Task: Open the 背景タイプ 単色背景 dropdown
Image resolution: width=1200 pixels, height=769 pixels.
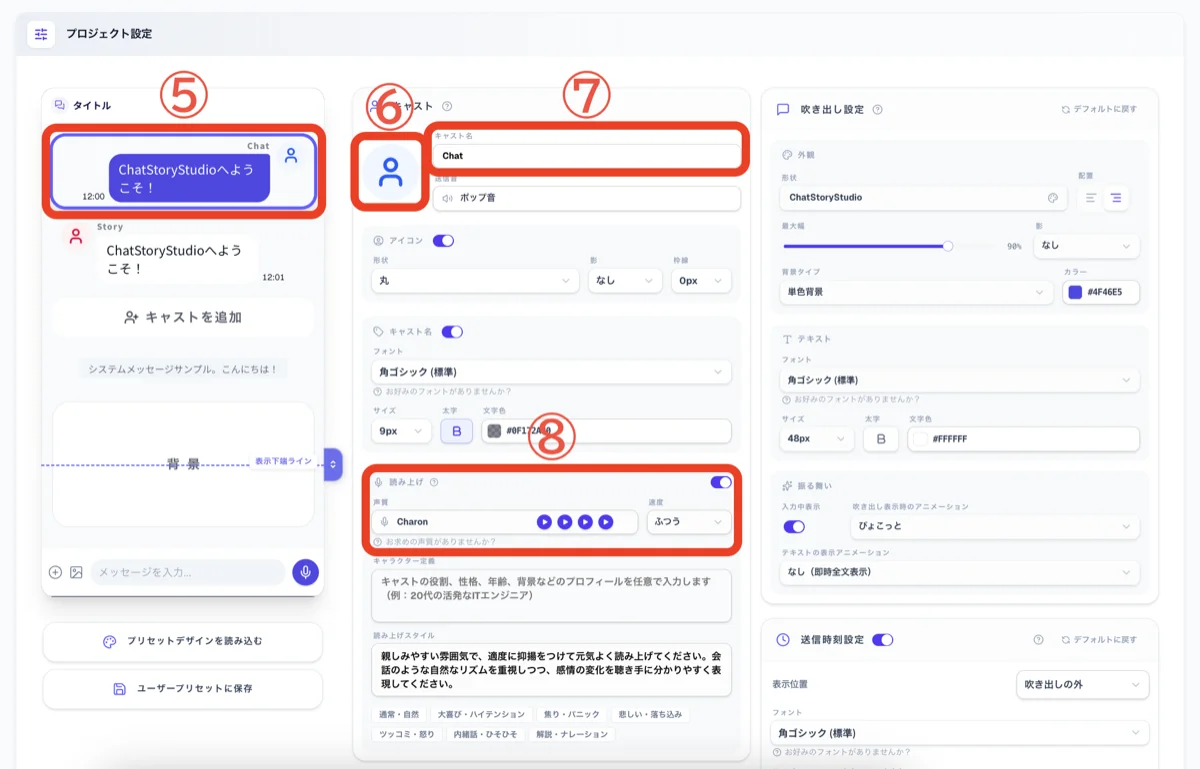Action: 917,293
